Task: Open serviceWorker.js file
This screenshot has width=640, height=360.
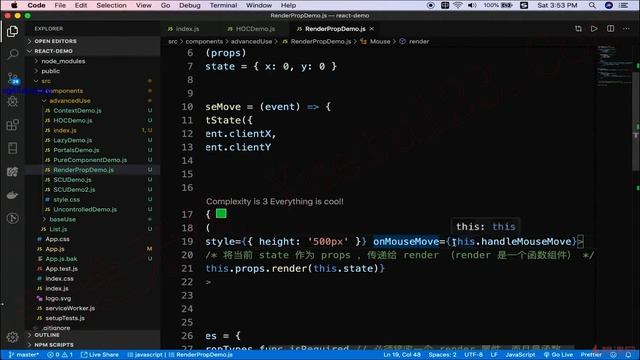Action: click(70, 308)
